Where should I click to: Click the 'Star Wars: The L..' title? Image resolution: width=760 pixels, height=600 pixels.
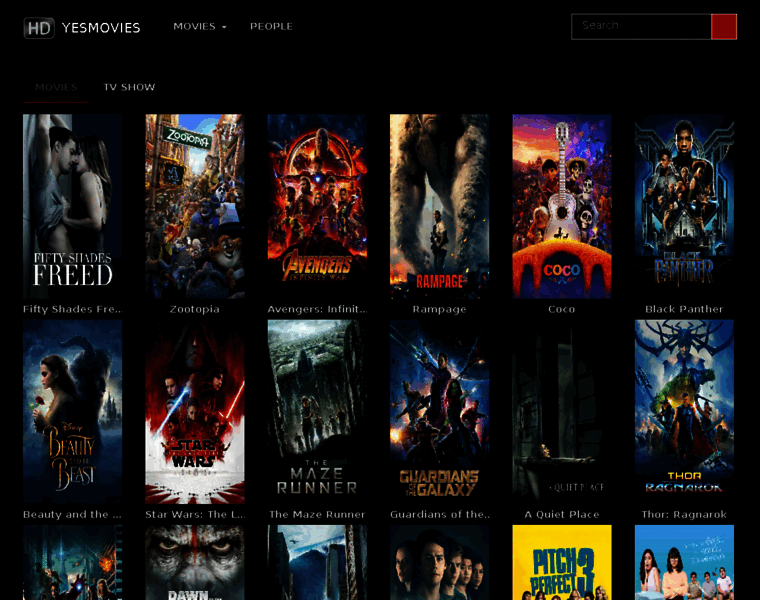(195, 515)
